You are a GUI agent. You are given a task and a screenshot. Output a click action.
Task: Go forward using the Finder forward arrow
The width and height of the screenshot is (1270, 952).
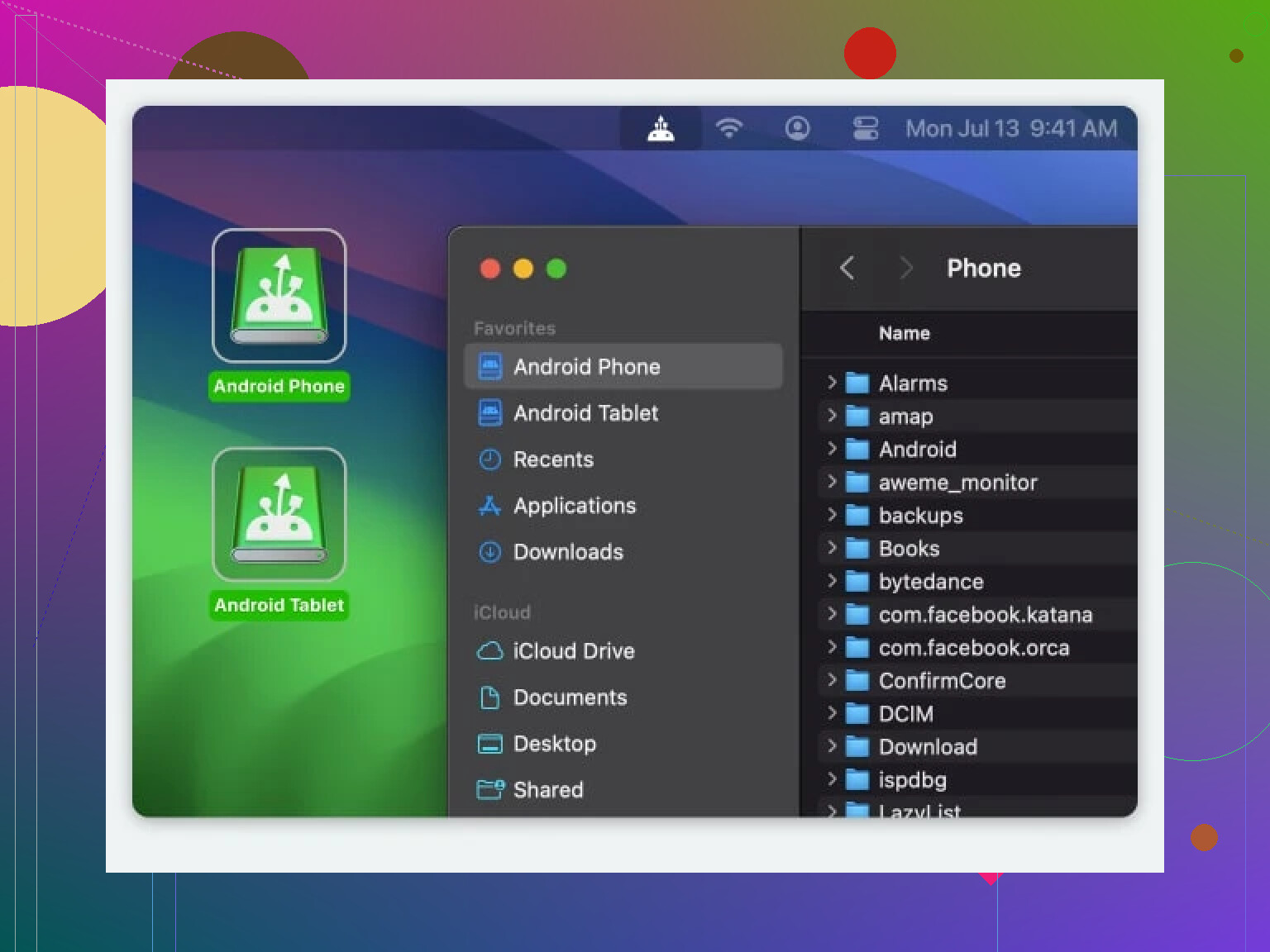point(906,268)
